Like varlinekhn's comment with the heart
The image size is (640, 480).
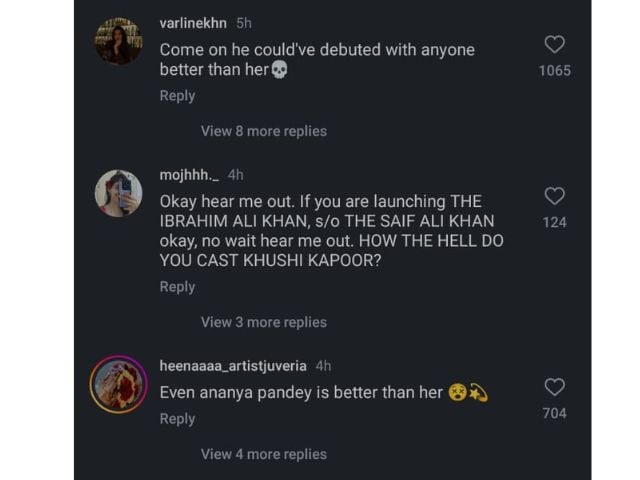[554, 44]
